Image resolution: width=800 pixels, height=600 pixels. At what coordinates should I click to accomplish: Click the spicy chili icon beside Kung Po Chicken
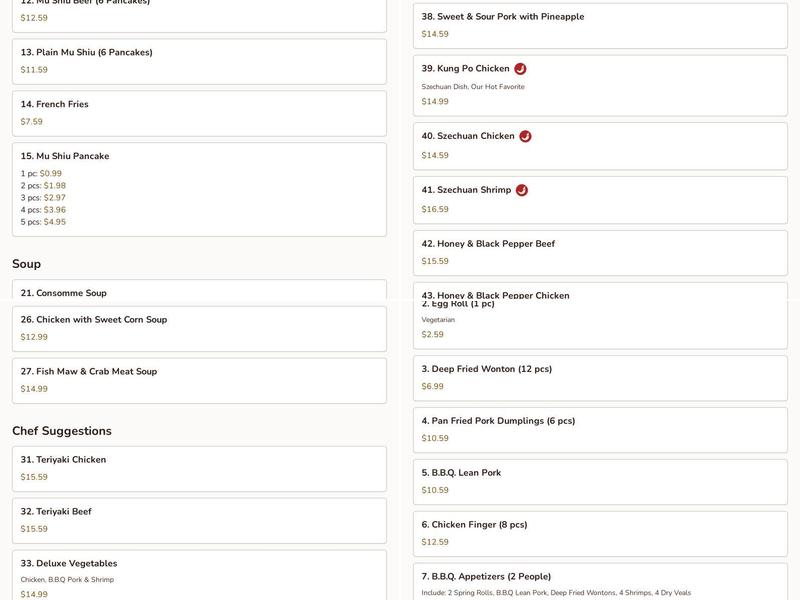click(x=520, y=69)
